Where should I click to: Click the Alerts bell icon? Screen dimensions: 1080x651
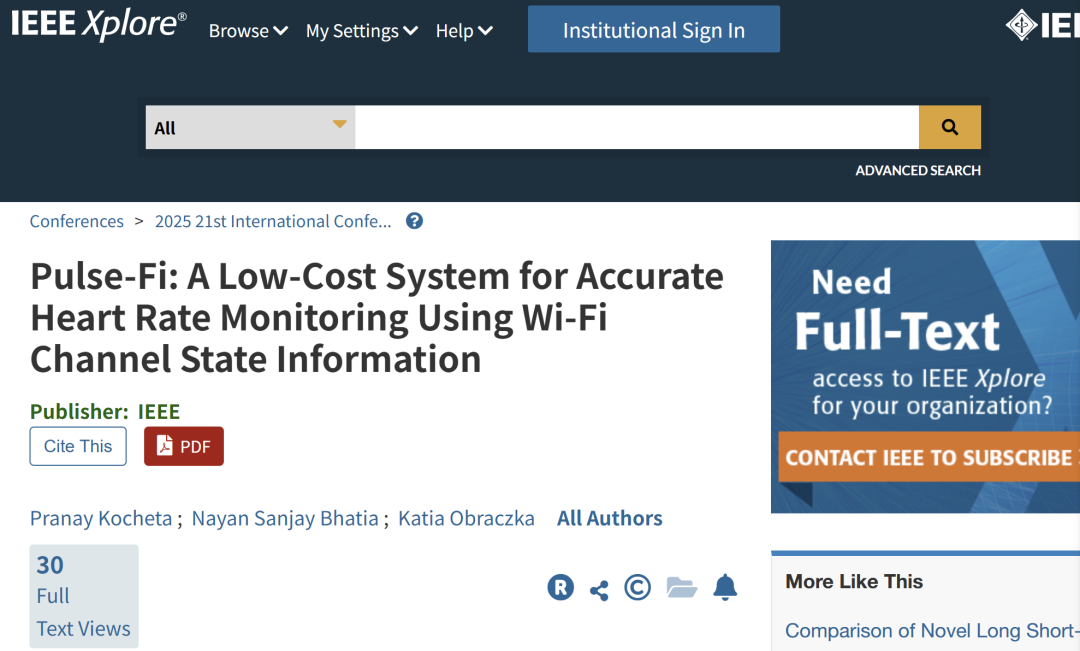725,587
